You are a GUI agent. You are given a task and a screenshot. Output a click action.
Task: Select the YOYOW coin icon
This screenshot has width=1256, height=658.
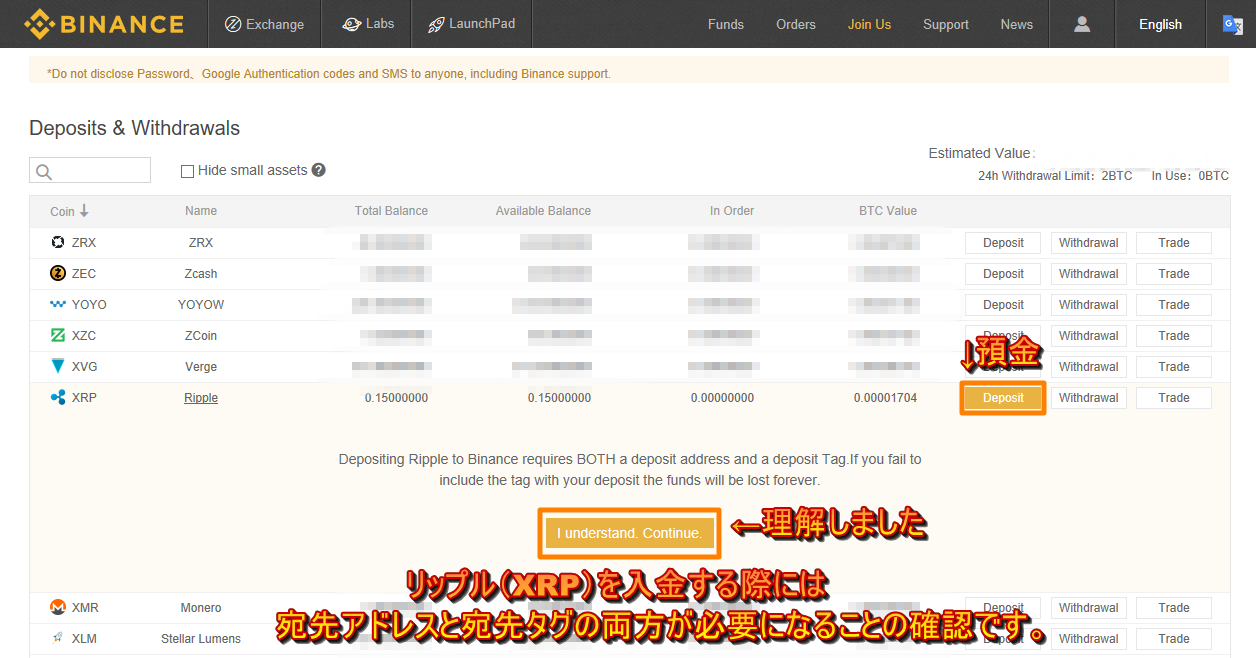58,304
